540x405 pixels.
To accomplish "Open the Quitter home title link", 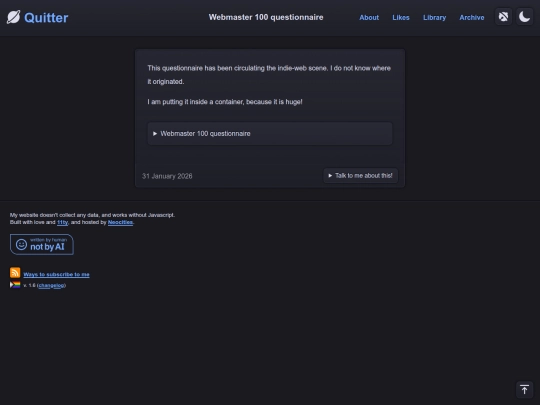I will pyautogui.click(x=46, y=18).
